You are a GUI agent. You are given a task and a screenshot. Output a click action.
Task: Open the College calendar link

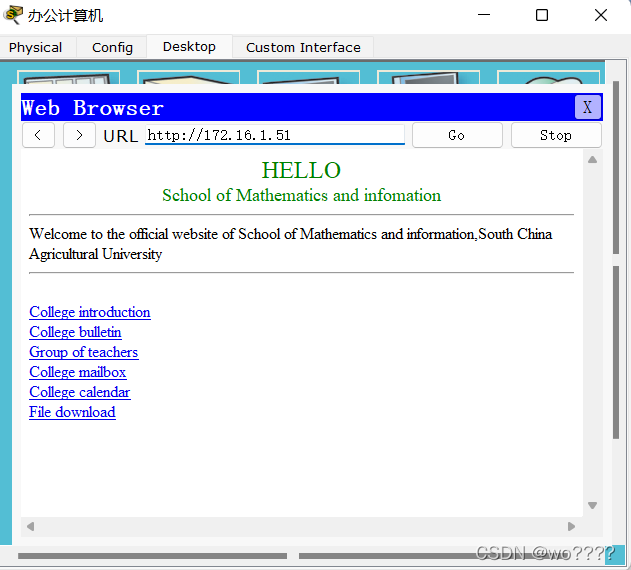coord(80,392)
